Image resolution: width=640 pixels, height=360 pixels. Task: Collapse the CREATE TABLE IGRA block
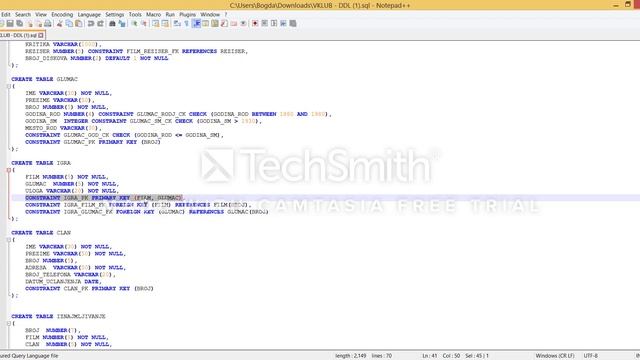pyautogui.click(x=9, y=170)
